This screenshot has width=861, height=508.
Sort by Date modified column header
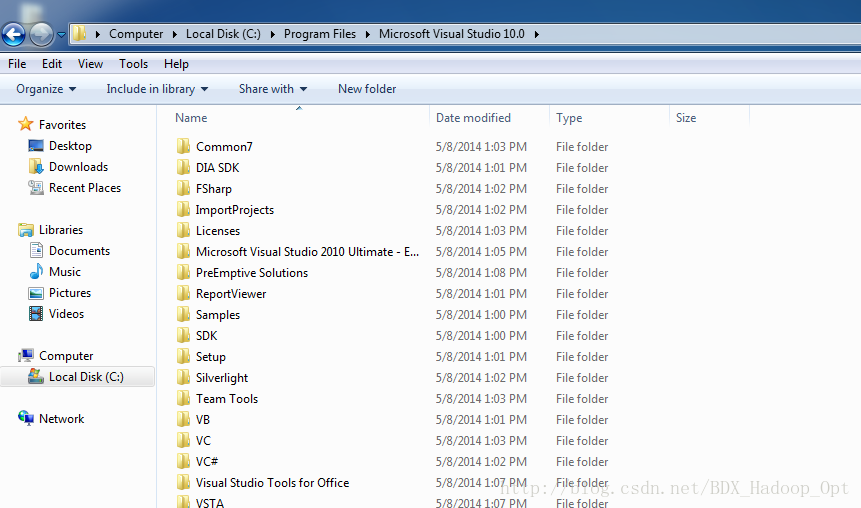point(473,118)
